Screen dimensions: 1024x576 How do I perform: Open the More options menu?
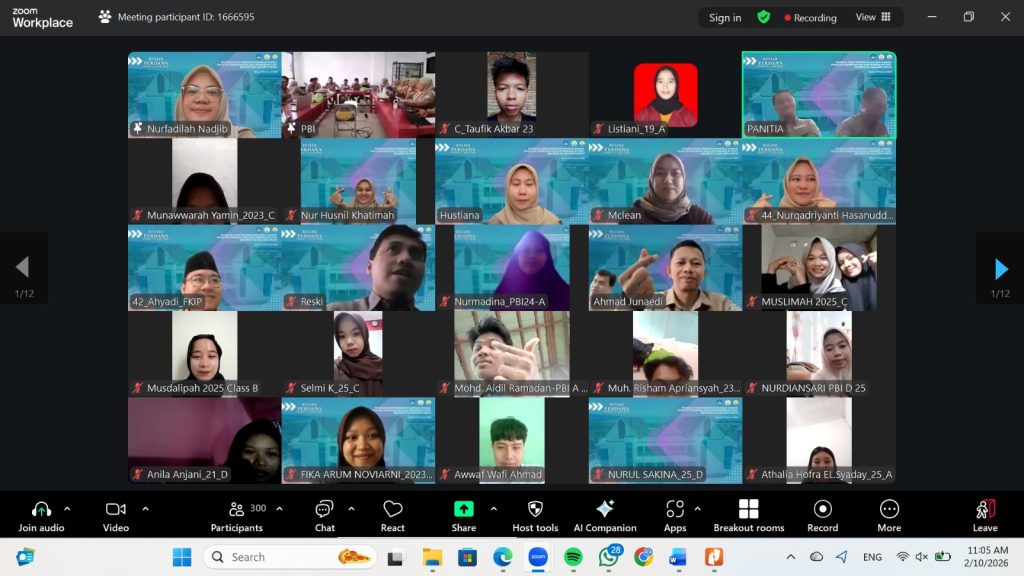point(889,515)
